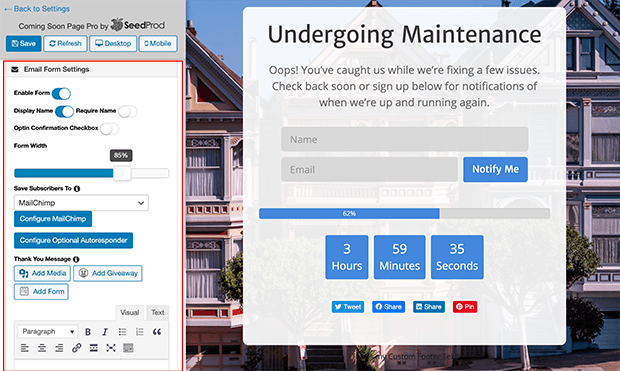Click the Add Media button

click(42, 273)
